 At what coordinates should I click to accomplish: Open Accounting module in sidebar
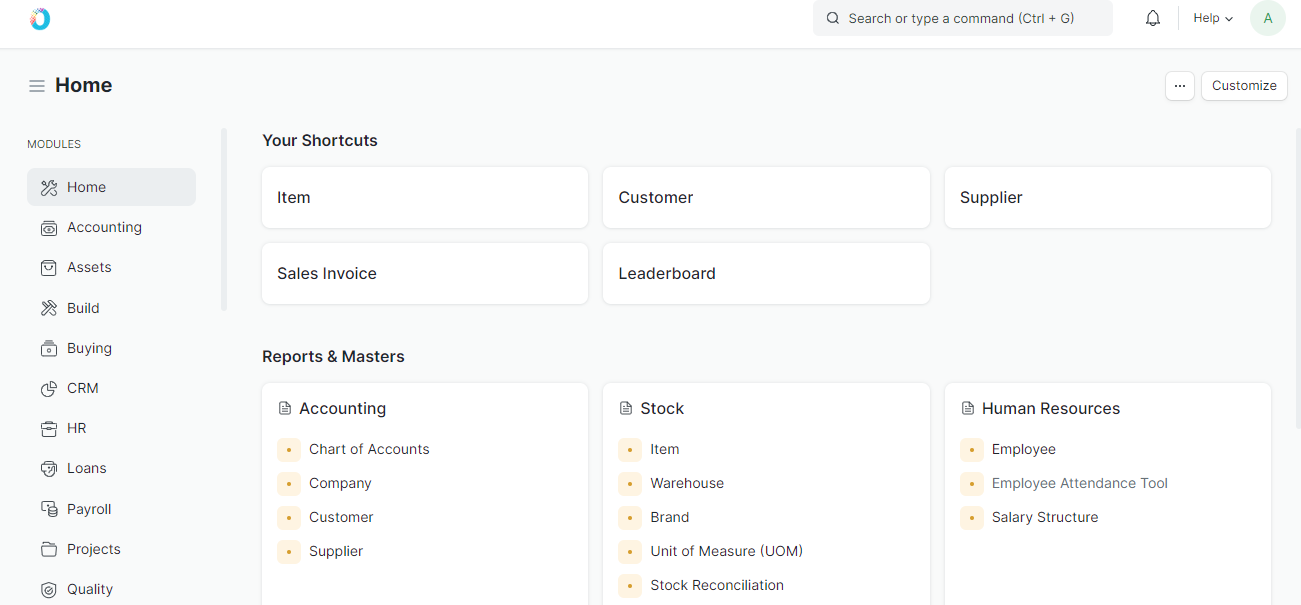(104, 227)
